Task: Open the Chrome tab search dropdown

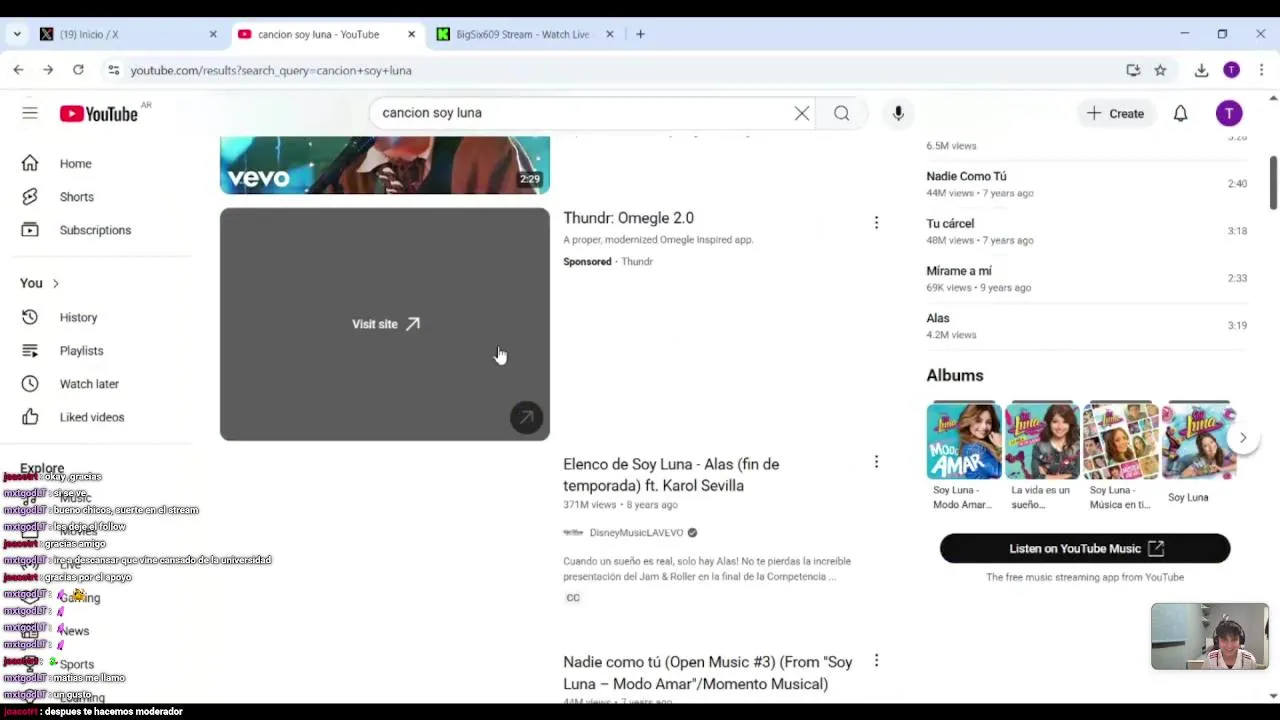Action: coord(17,34)
